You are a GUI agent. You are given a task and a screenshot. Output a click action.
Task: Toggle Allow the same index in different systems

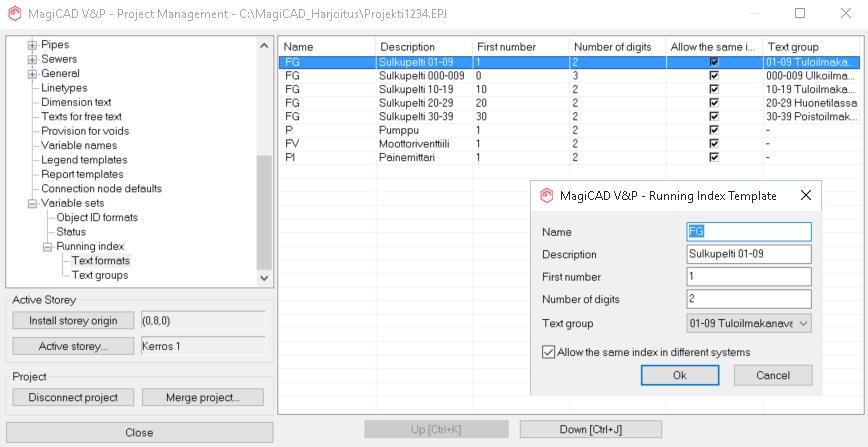[x=548, y=352]
